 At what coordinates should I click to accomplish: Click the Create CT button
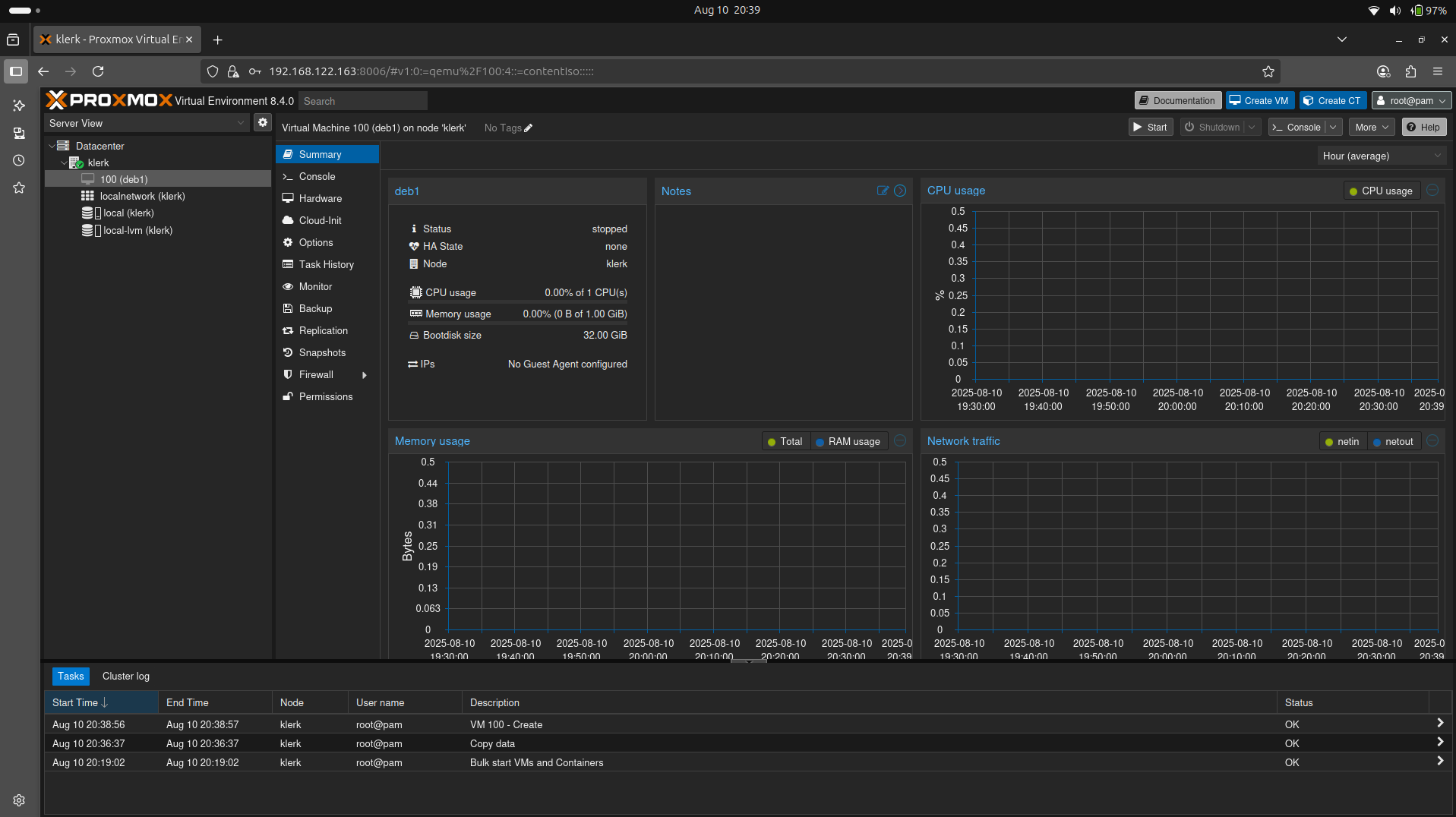point(1332,100)
